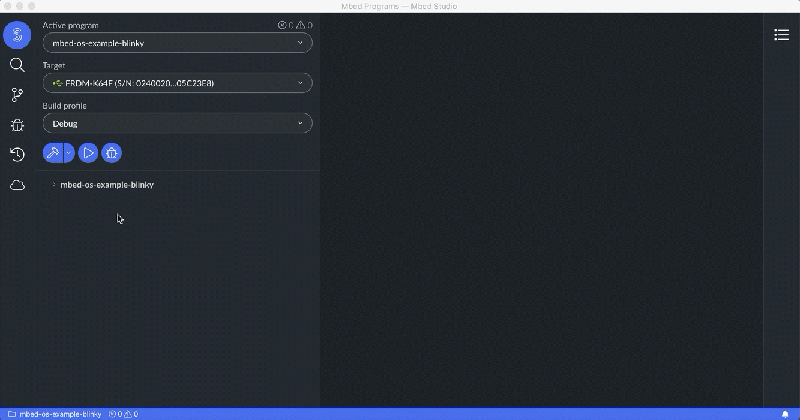Build program with the hammer button
The width and height of the screenshot is (800, 420).
[53, 153]
